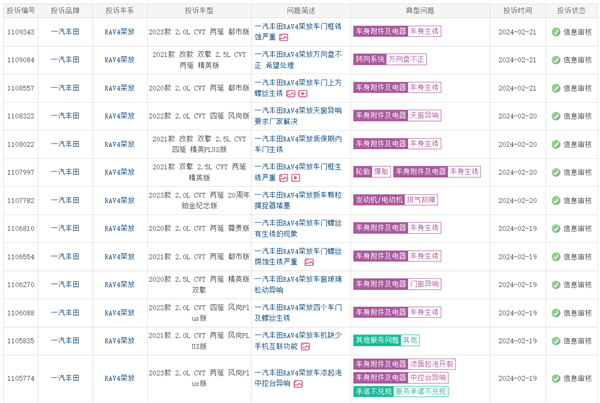Open RAV4荣放 series link in row 1108022
600x403 pixels.
tap(120, 144)
